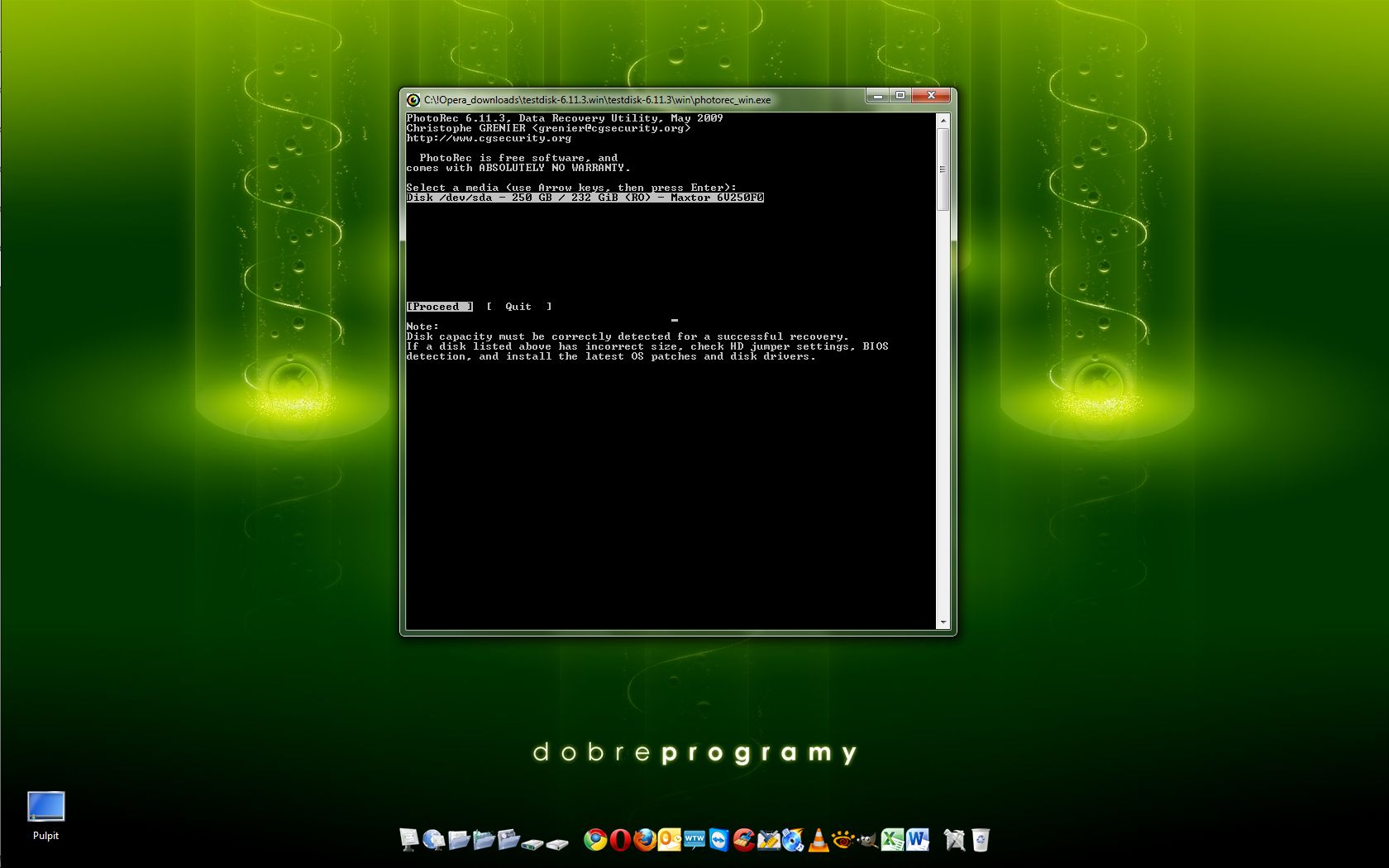Click the 'Select a media' prompt line

(x=571, y=188)
